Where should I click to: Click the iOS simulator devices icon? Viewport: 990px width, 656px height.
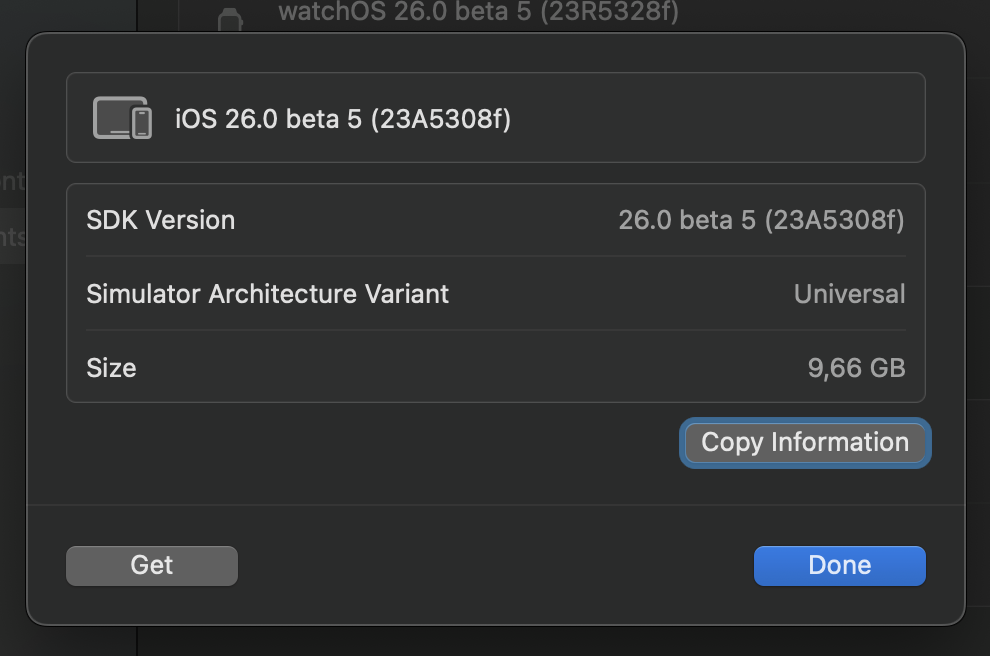click(x=122, y=117)
